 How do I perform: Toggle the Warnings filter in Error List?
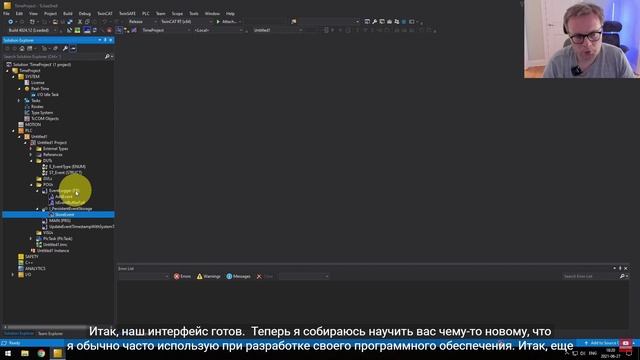point(209,276)
